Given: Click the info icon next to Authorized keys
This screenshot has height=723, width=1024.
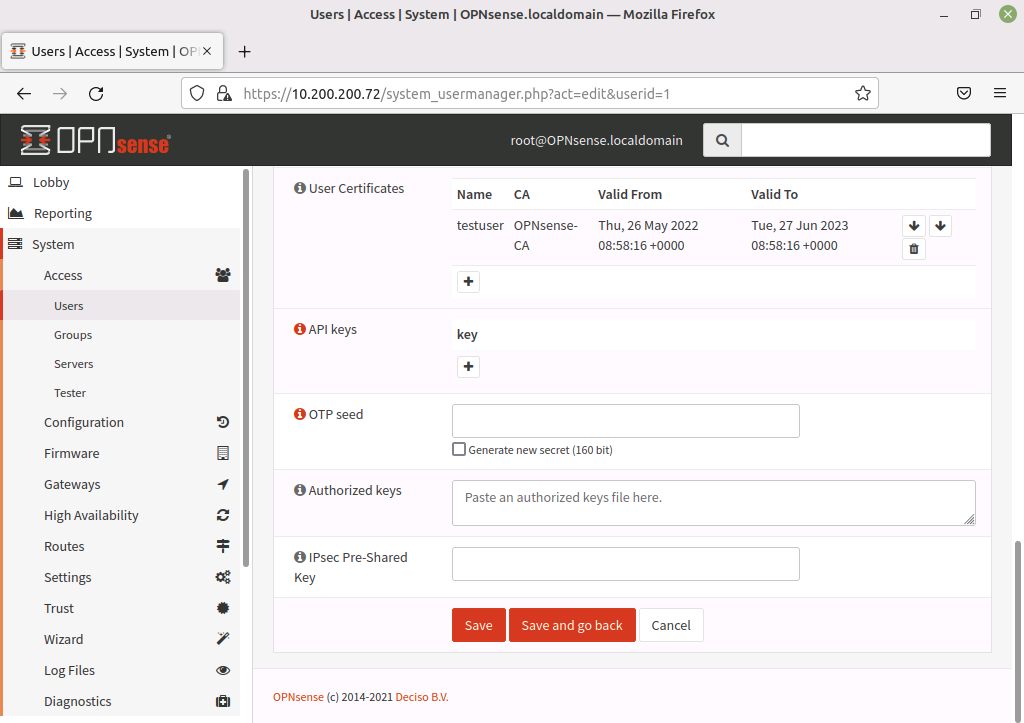Looking at the screenshot, I should pyautogui.click(x=299, y=490).
